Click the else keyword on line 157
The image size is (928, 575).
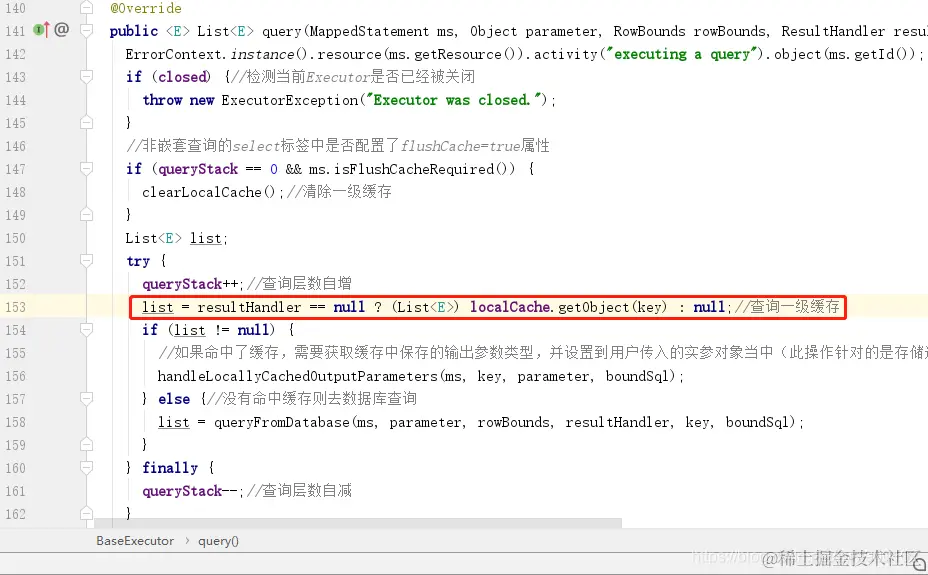click(x=174, y=399)
